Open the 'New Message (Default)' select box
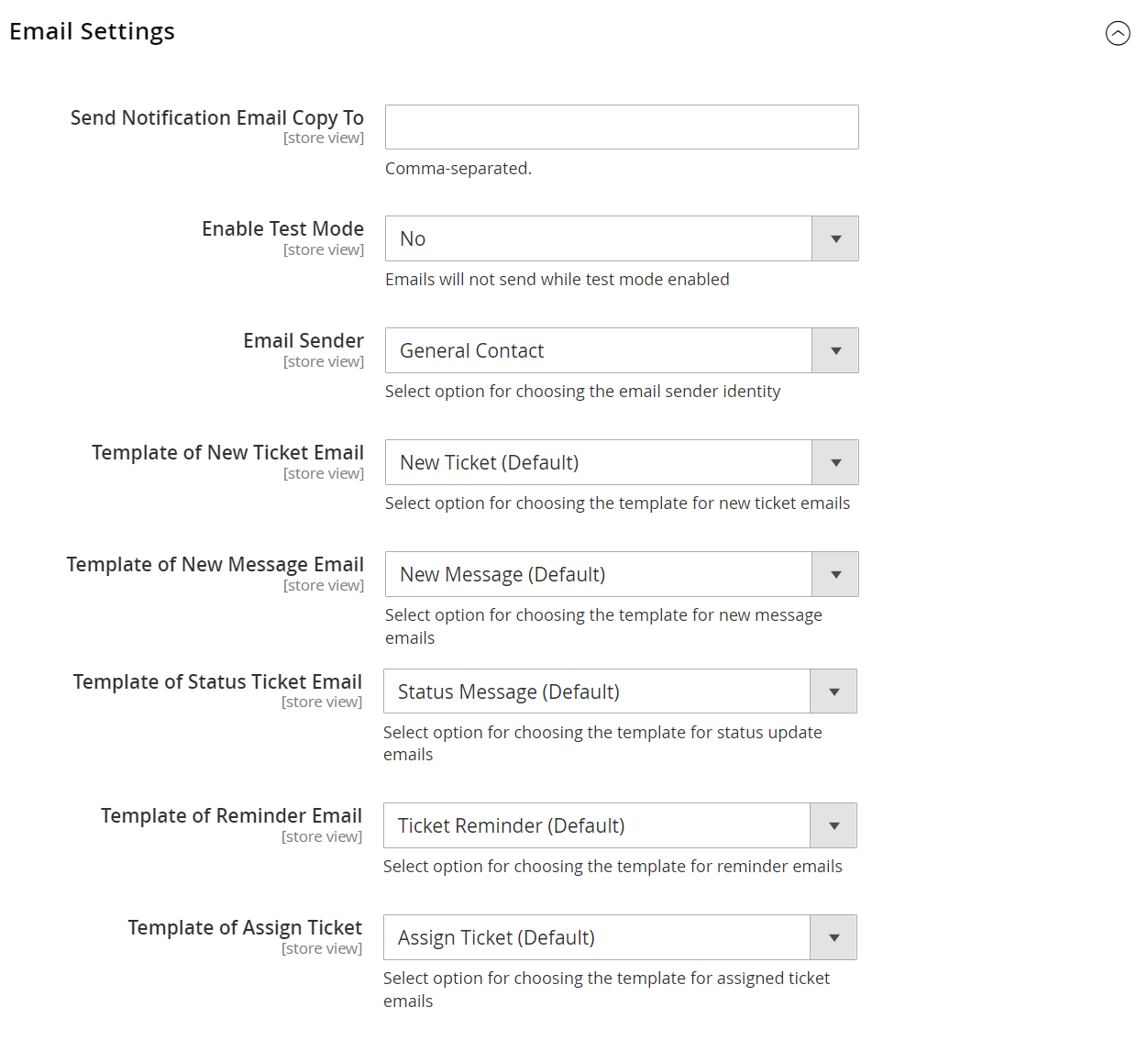This screenshot has width=1148, height=1051. click(x=598, y=575)
